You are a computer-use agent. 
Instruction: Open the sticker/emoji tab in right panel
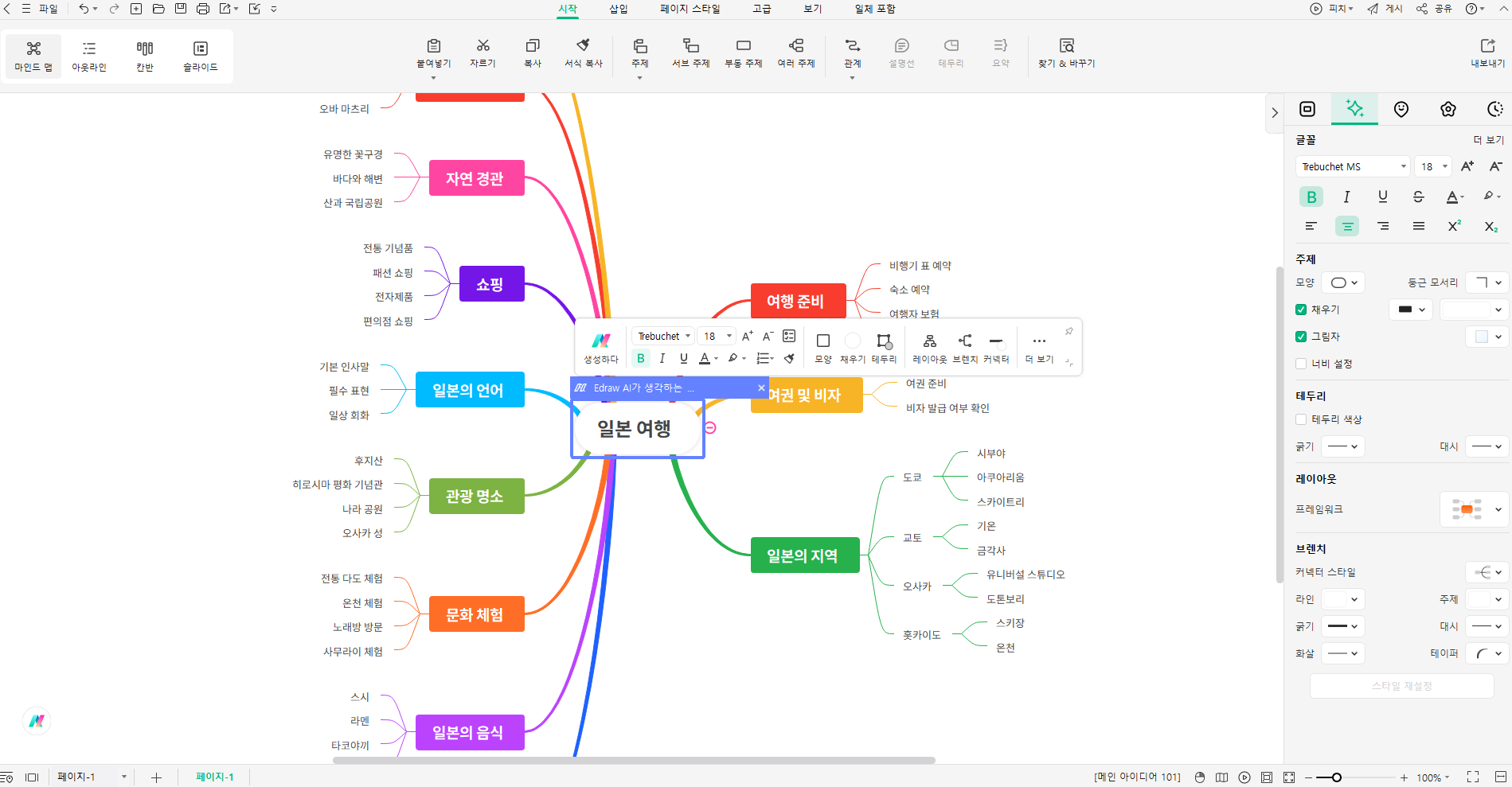pos(1401,109)
